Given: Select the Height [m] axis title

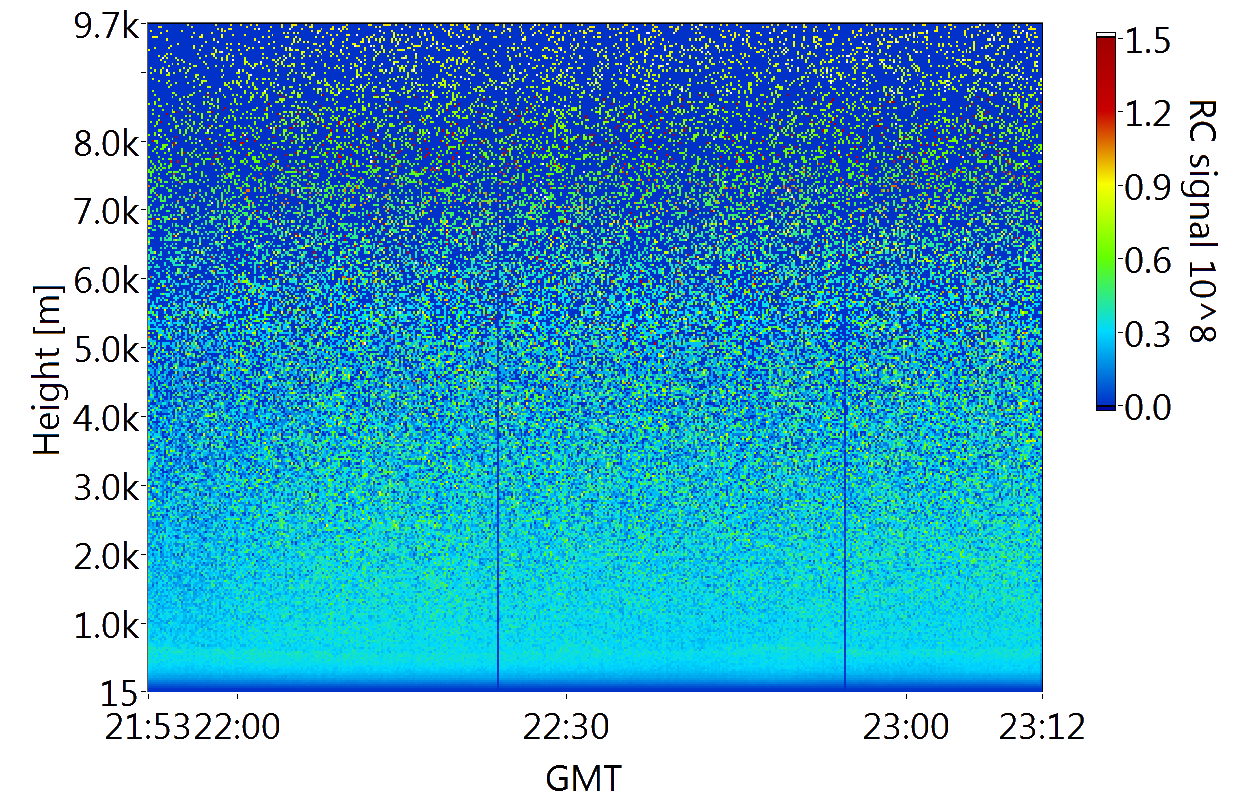Looking at the screenshot, I should point(47,368).
